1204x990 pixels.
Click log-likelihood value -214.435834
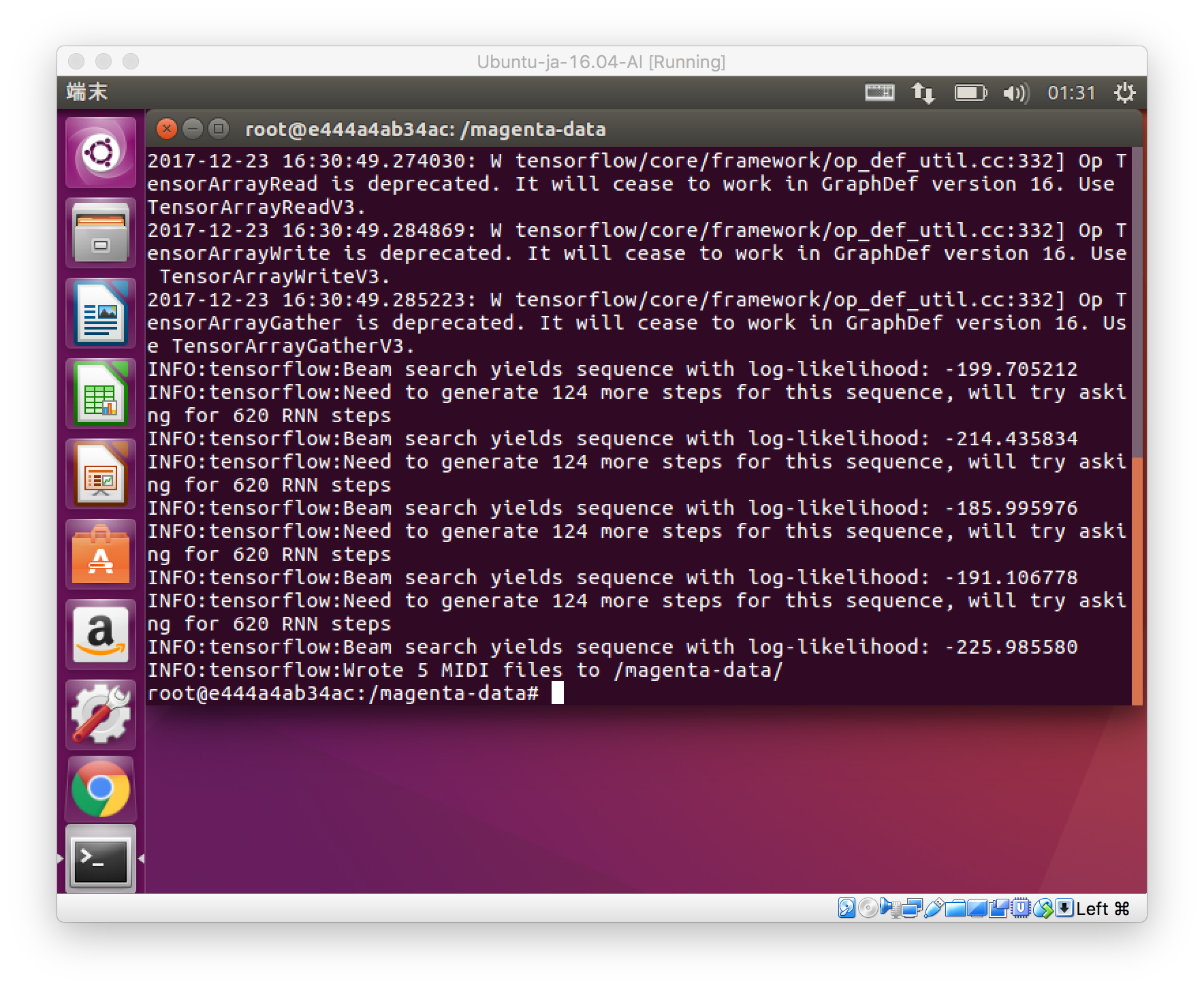[1011, 438]
